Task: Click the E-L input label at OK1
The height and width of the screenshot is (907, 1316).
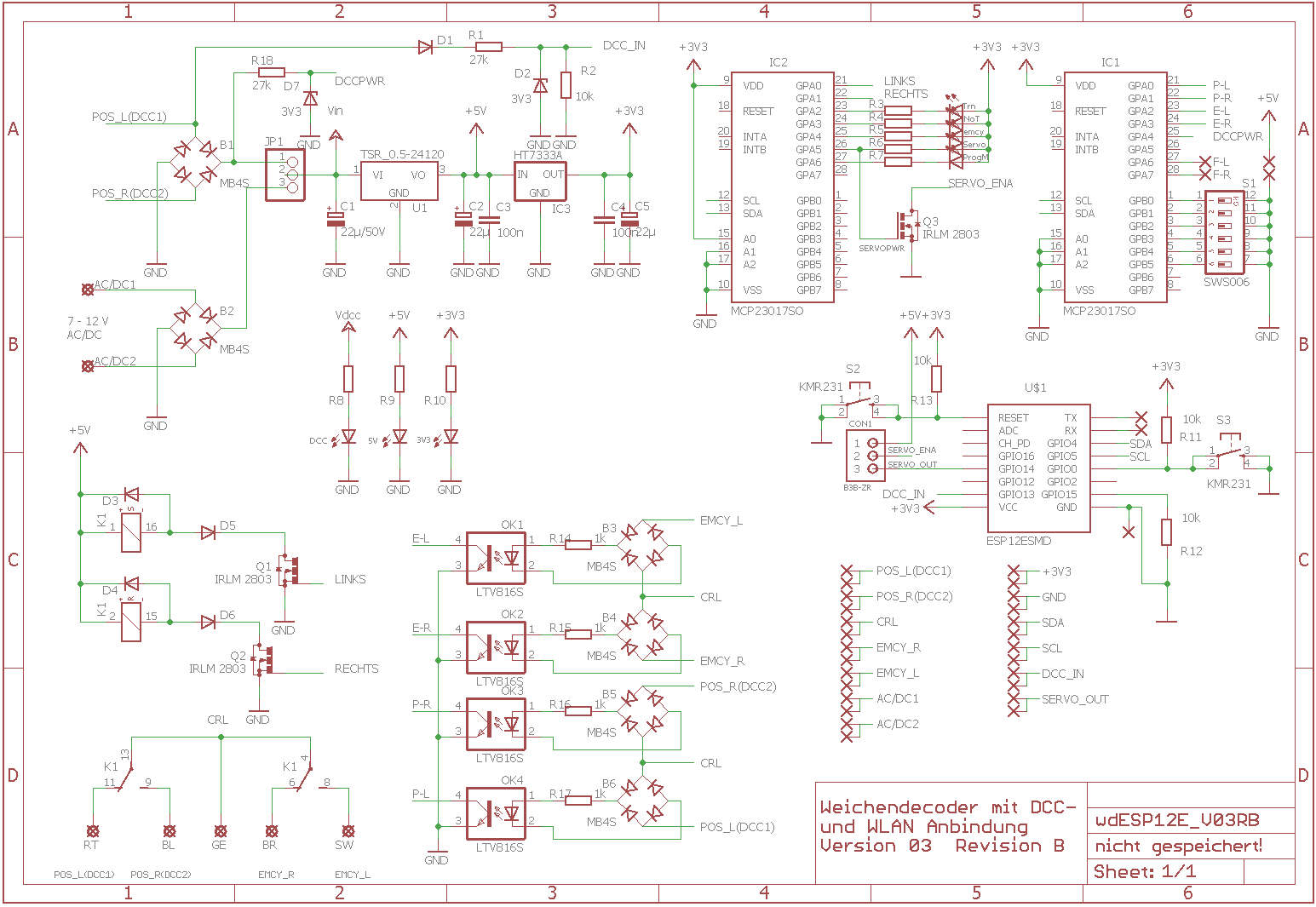Action: pos(421,539)
